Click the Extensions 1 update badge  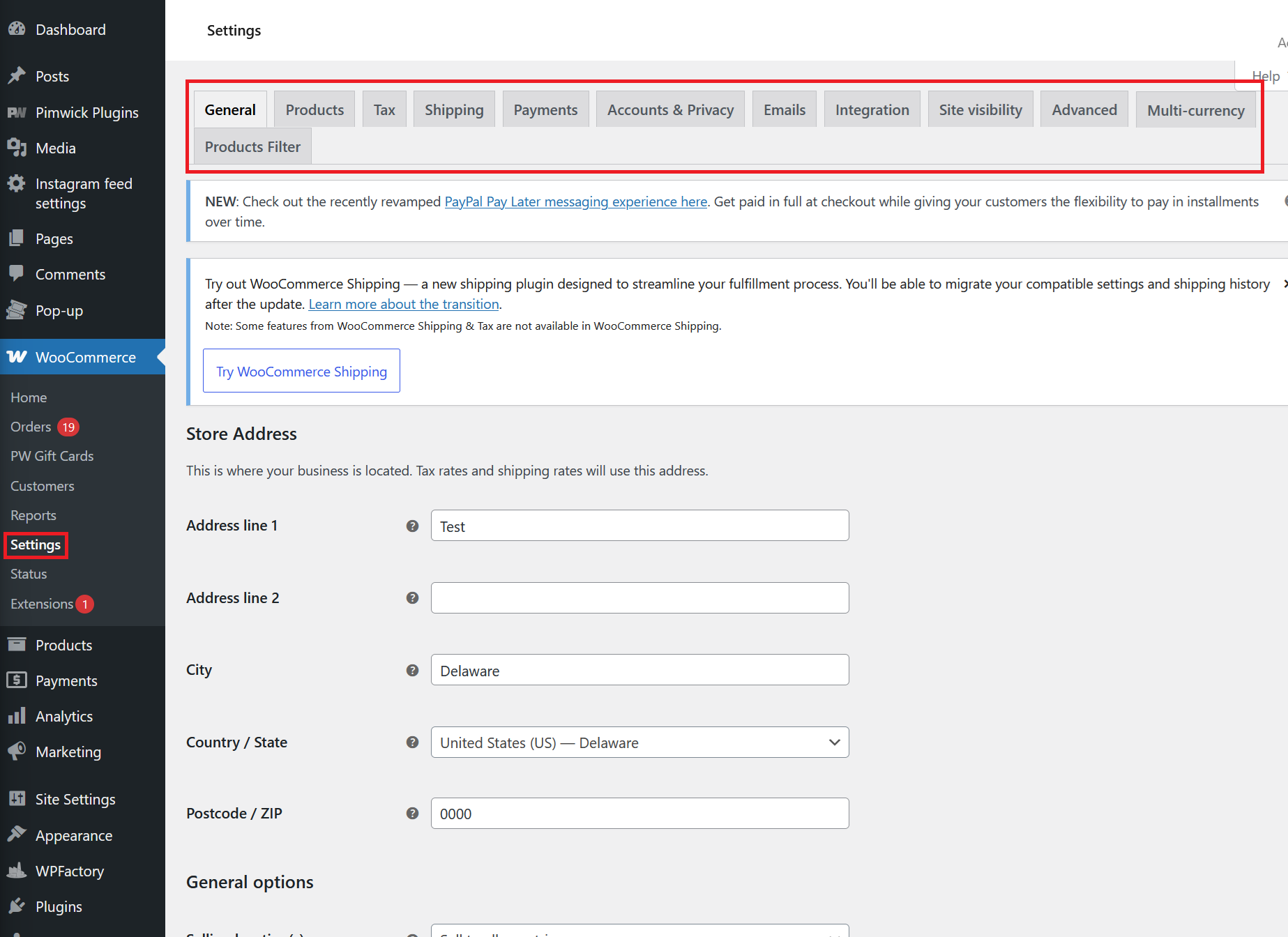click(x=85, y=604)
